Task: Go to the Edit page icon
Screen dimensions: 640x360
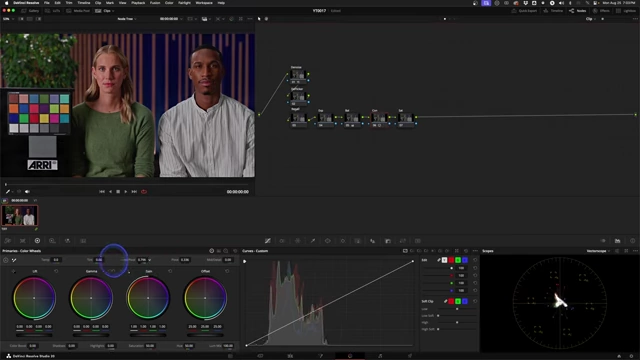Action: click(290, 356)
